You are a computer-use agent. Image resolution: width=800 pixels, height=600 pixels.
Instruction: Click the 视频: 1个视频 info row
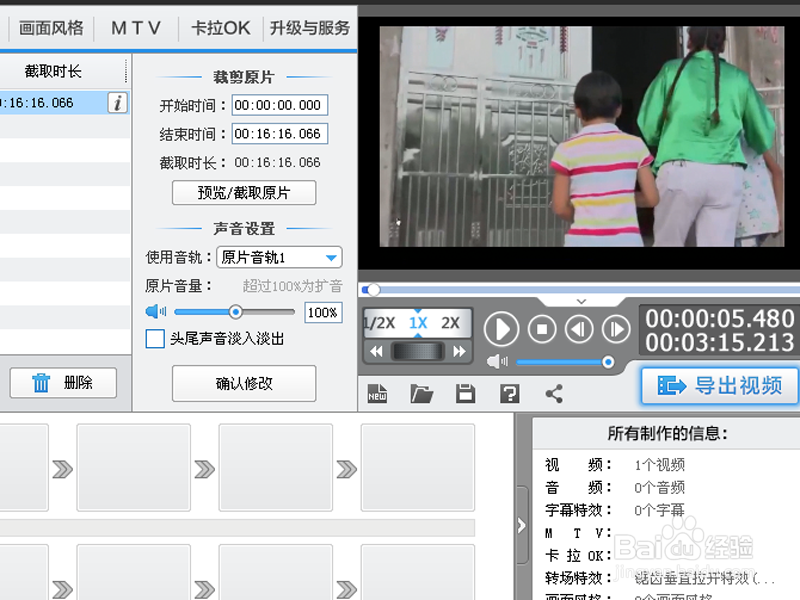(x=615, y=465)
